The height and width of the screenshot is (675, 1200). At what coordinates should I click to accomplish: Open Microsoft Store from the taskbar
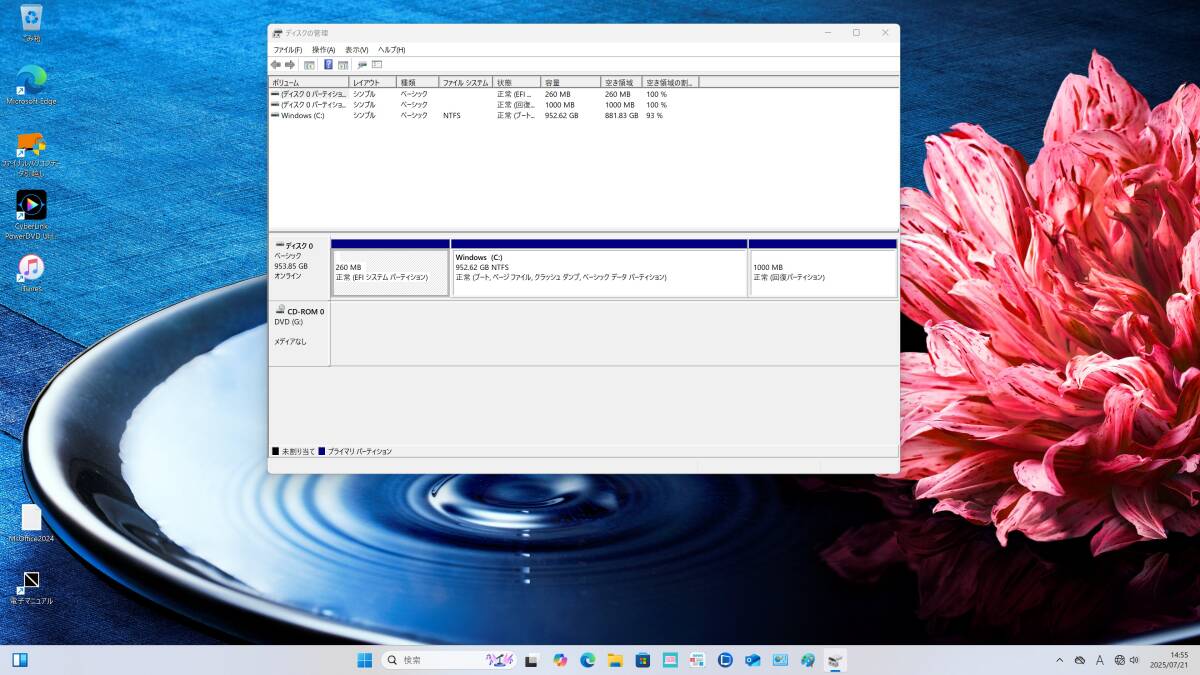[643, 660]
